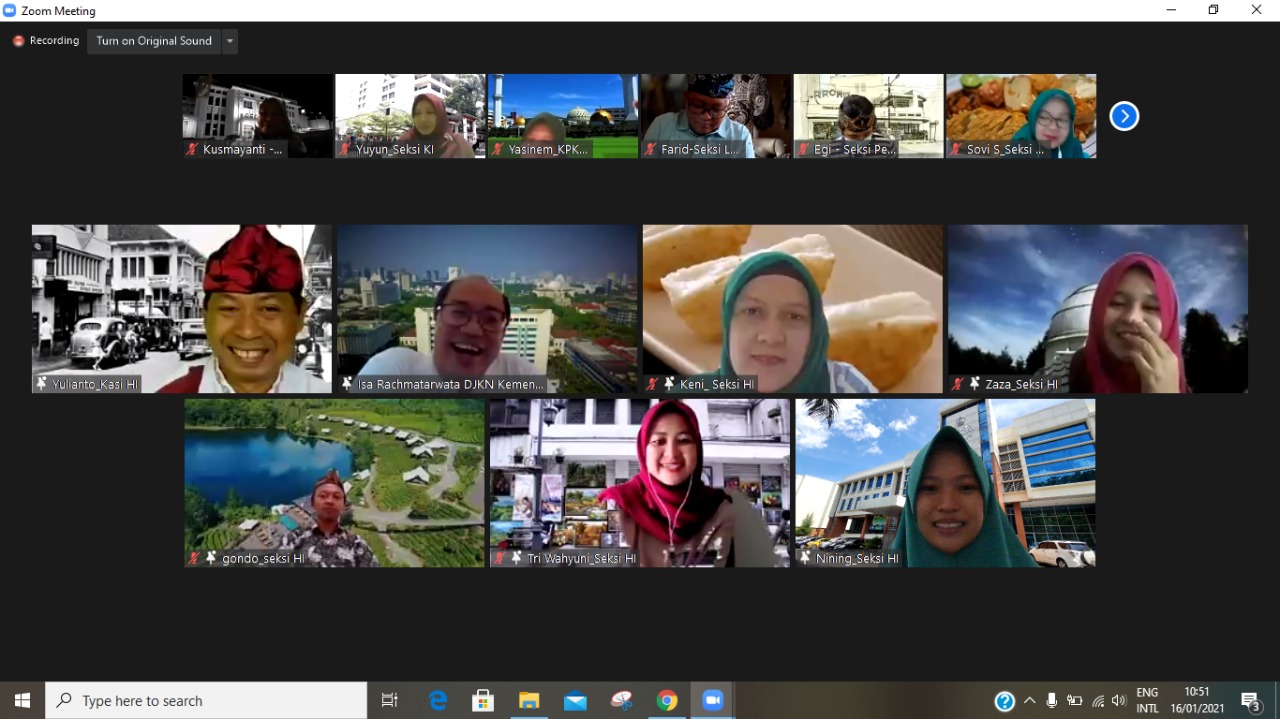The width and height of the screenshot is (1280, 719).
Task: Open File Explorer in taskbar
Action: (529, 701)
